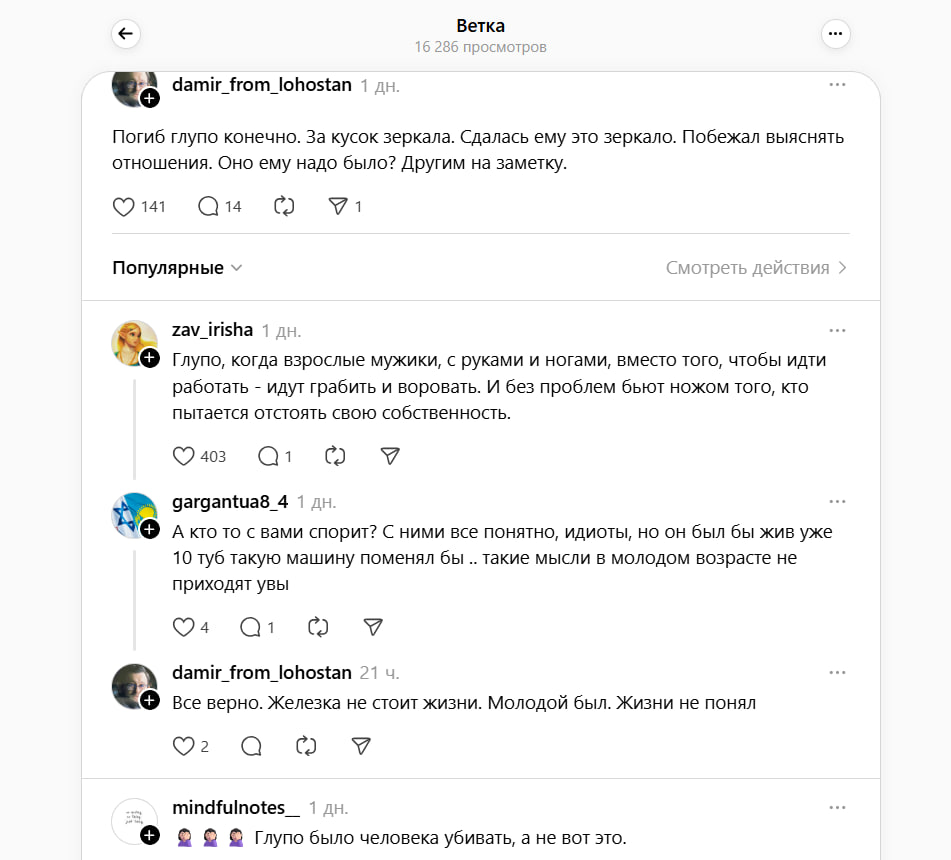
Task: Like gargantua8_4's comment
Action: 183,627
